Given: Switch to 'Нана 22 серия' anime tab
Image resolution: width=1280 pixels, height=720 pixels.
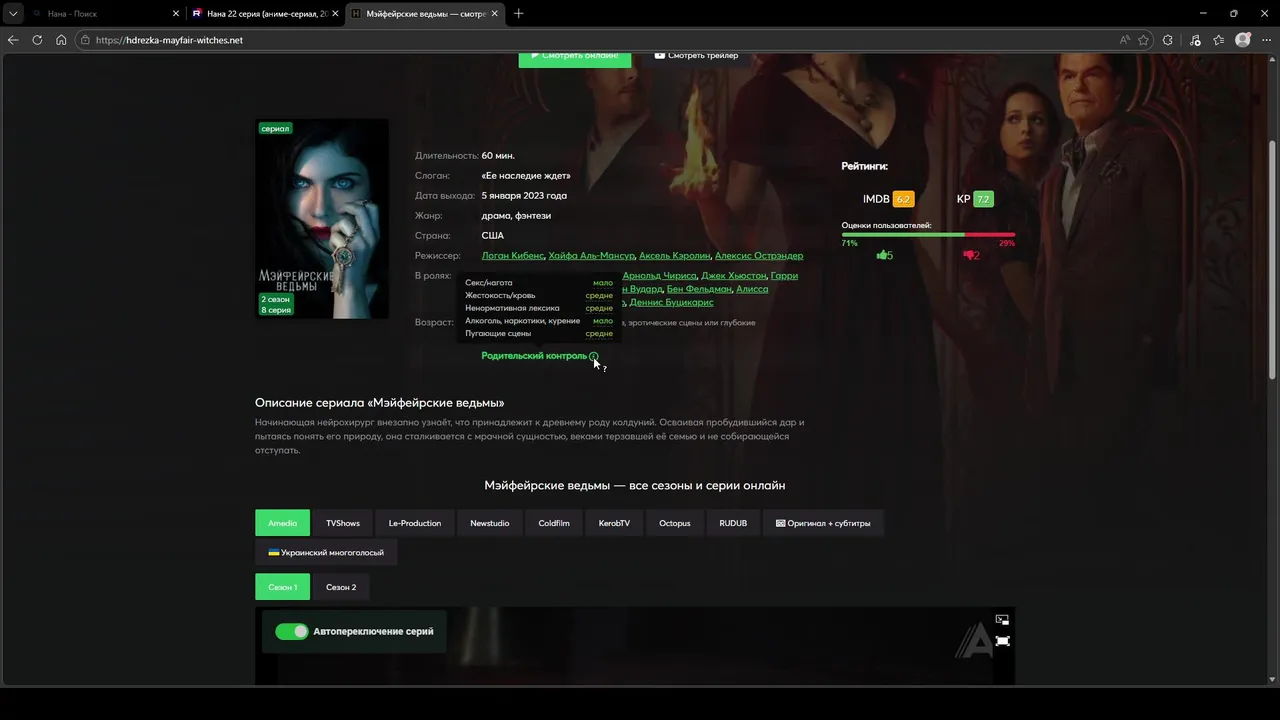Looking at the screenshot, I should point(265,14).
